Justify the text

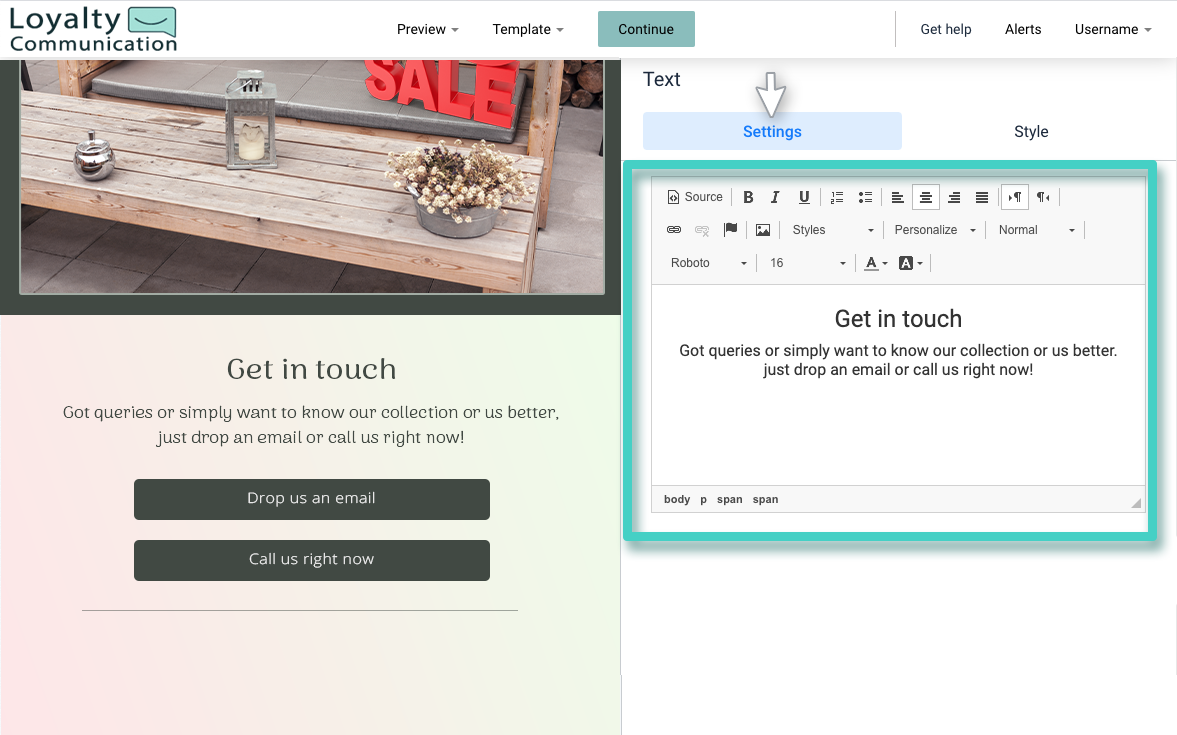[982, 197]
